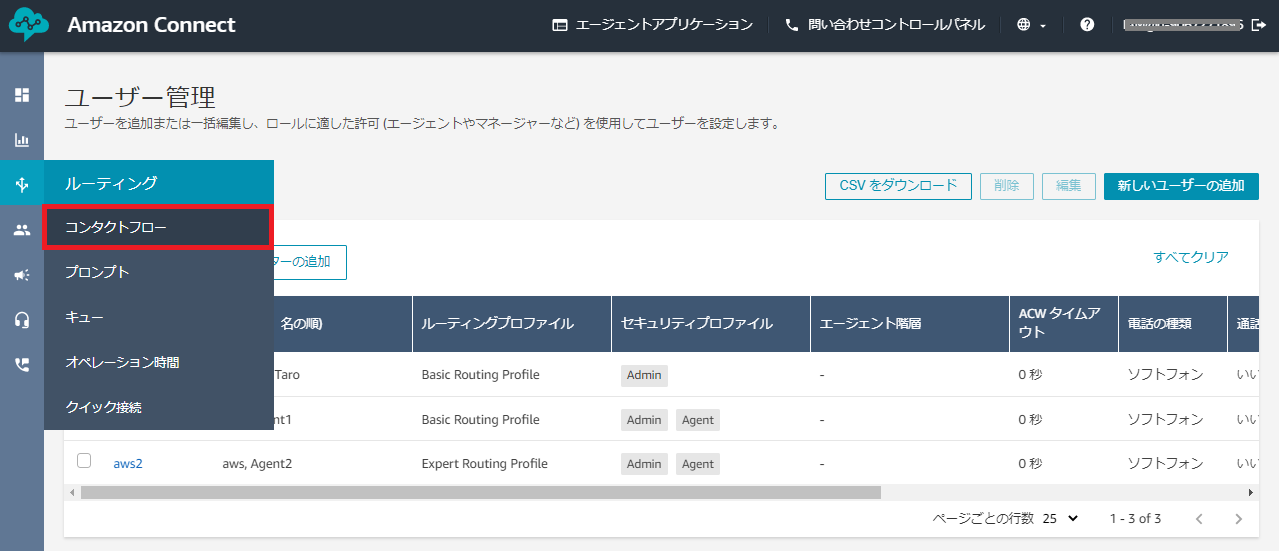Click Agent tag in the aws2 row

698,464
